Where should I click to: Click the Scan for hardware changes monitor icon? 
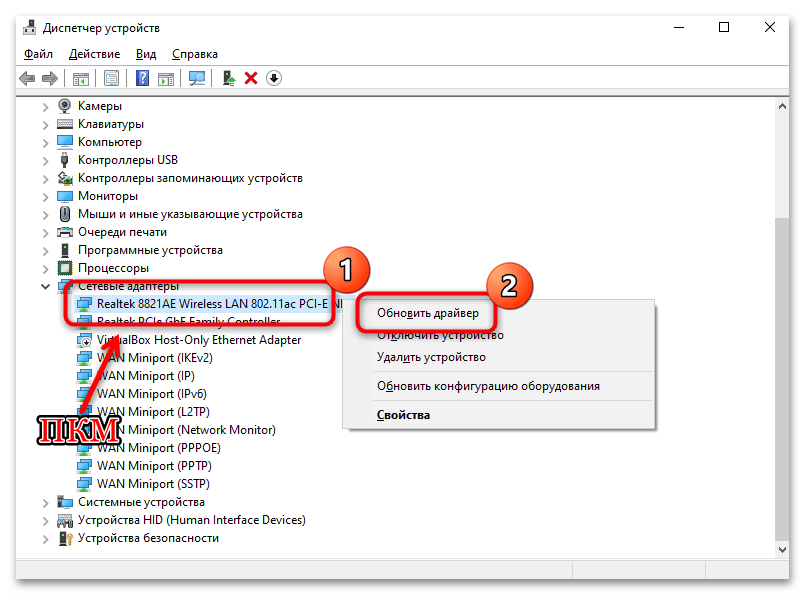tap(197, 78)
